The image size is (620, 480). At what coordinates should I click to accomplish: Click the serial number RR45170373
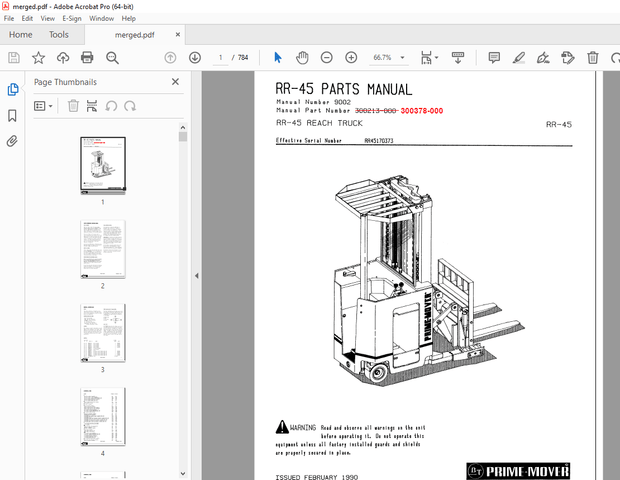pos(379,140)
